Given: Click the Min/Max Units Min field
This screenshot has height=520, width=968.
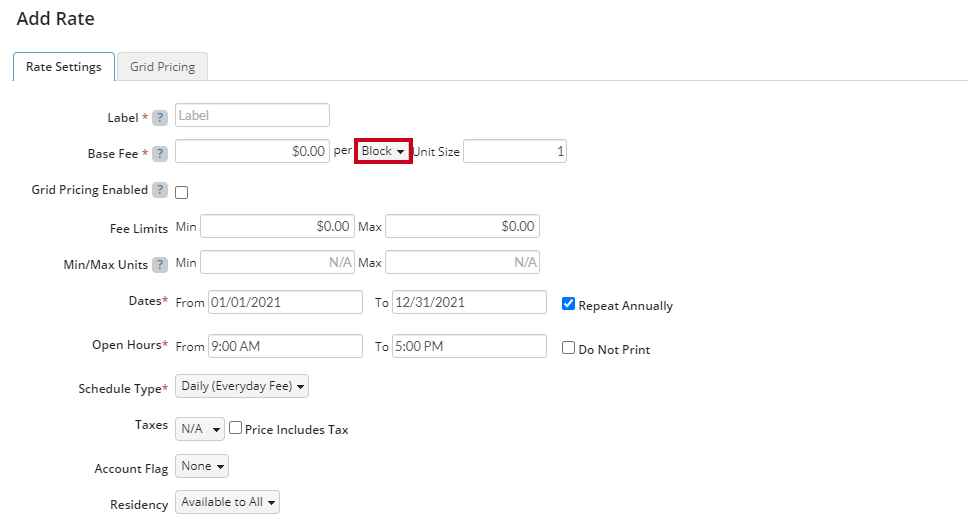Looking at the screenshot, I should pos(277,262).
